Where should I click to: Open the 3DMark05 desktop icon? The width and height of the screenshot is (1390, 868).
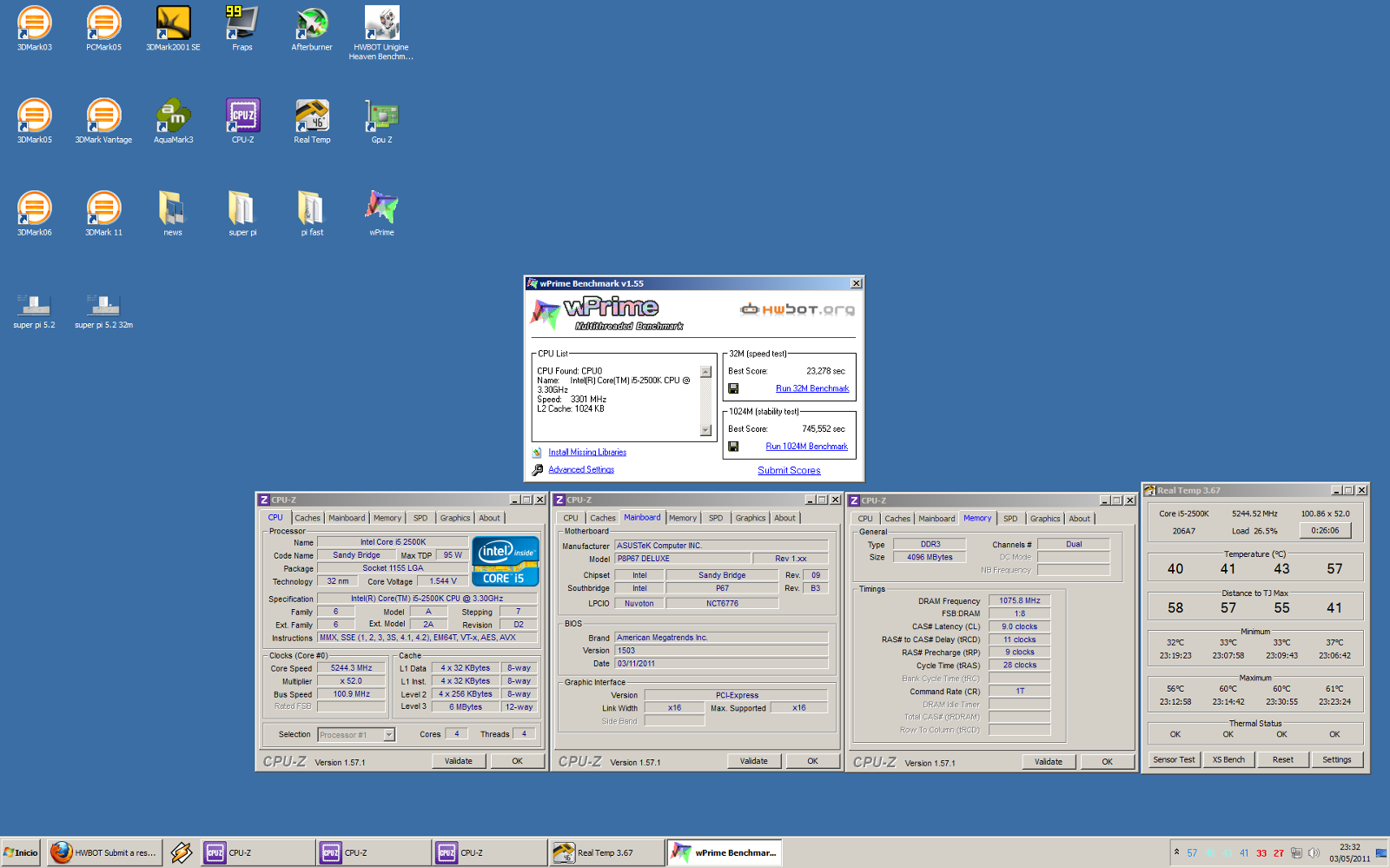[x=35, y=121]
